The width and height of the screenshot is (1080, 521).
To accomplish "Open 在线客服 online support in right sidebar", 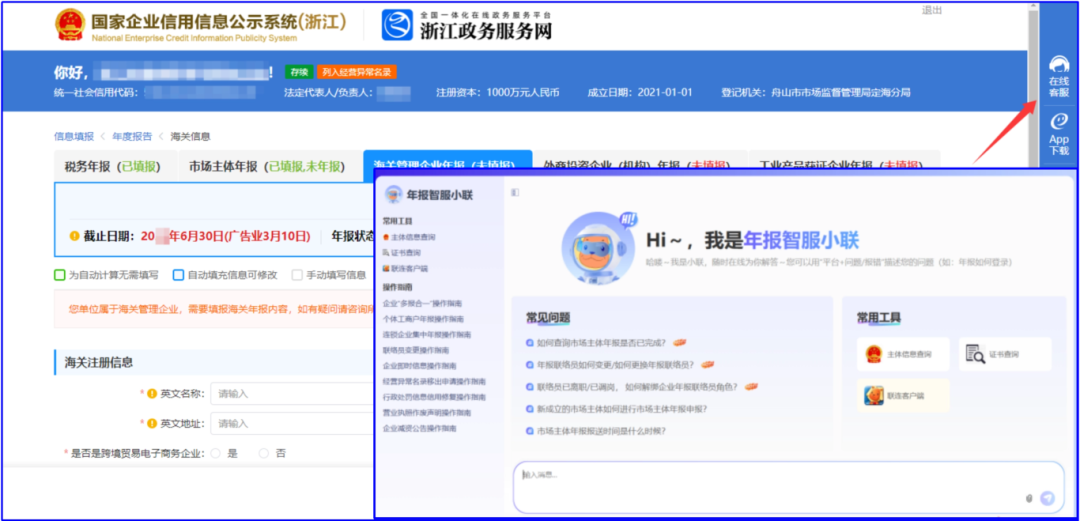I will [1059, 77].
